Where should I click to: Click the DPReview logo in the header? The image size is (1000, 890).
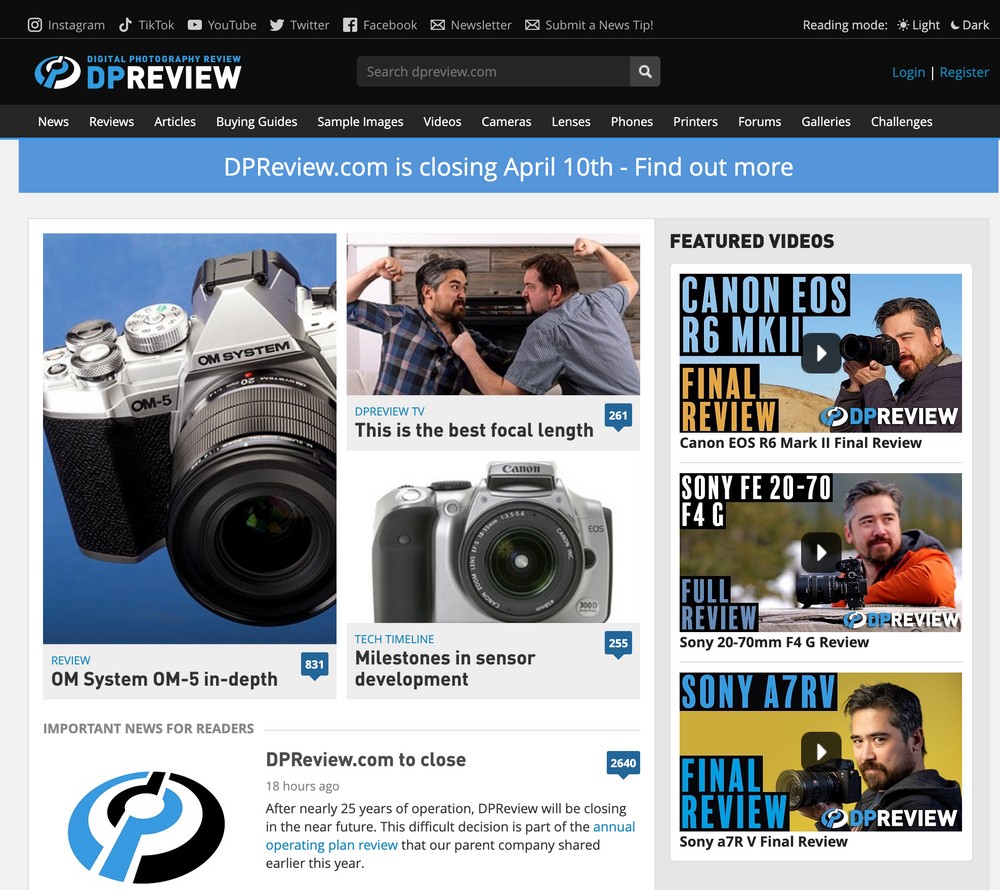138,72
